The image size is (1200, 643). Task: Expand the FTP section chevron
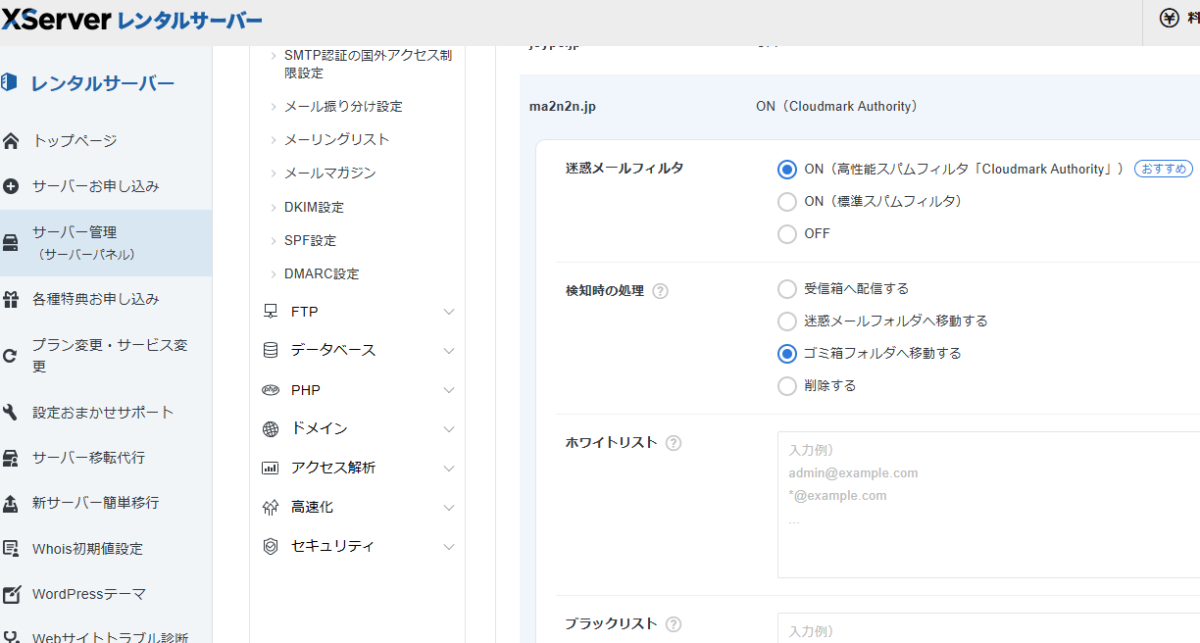[x=449, y=311]
